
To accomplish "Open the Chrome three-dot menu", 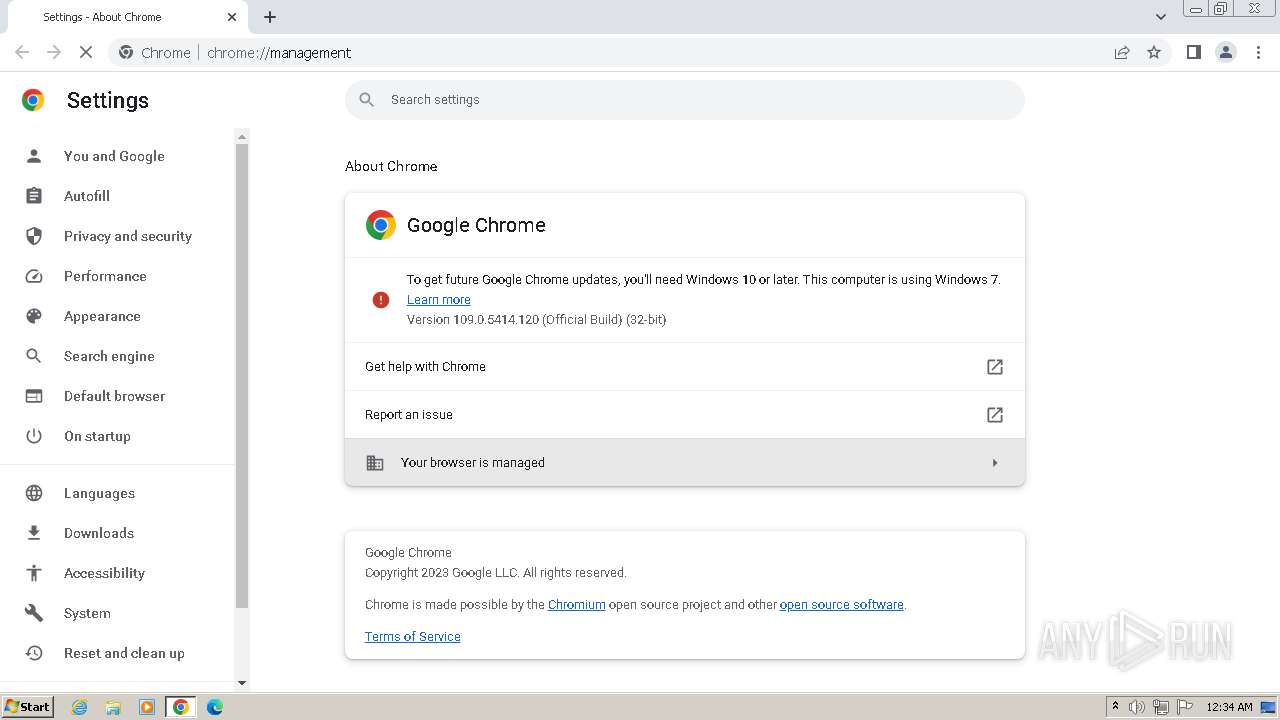I will tap(1258, 52).
